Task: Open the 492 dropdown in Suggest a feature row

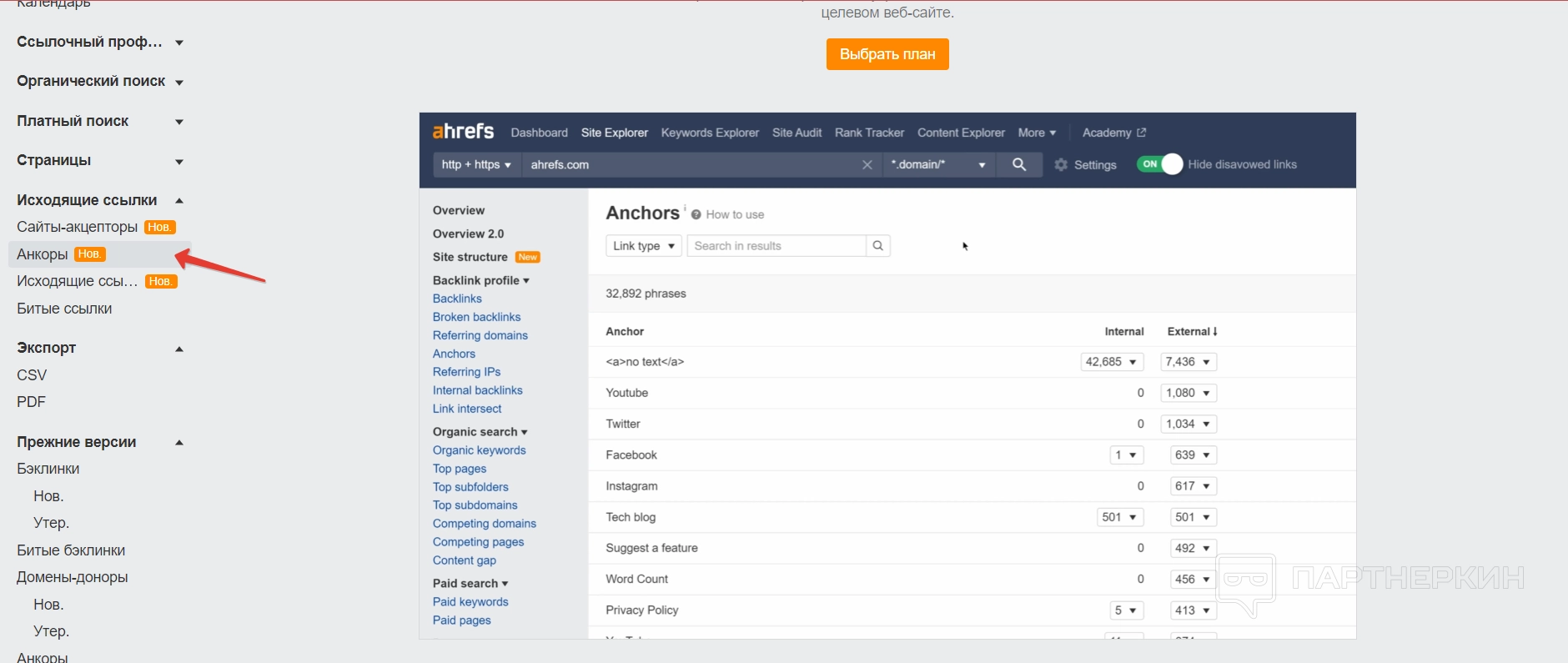Action: (1194, 548)
